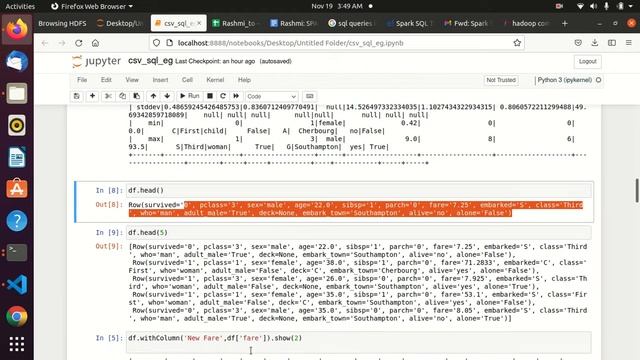Click the Jupyter logo
This screenshot has height=360, width=640.
click(x=96, y=61)
